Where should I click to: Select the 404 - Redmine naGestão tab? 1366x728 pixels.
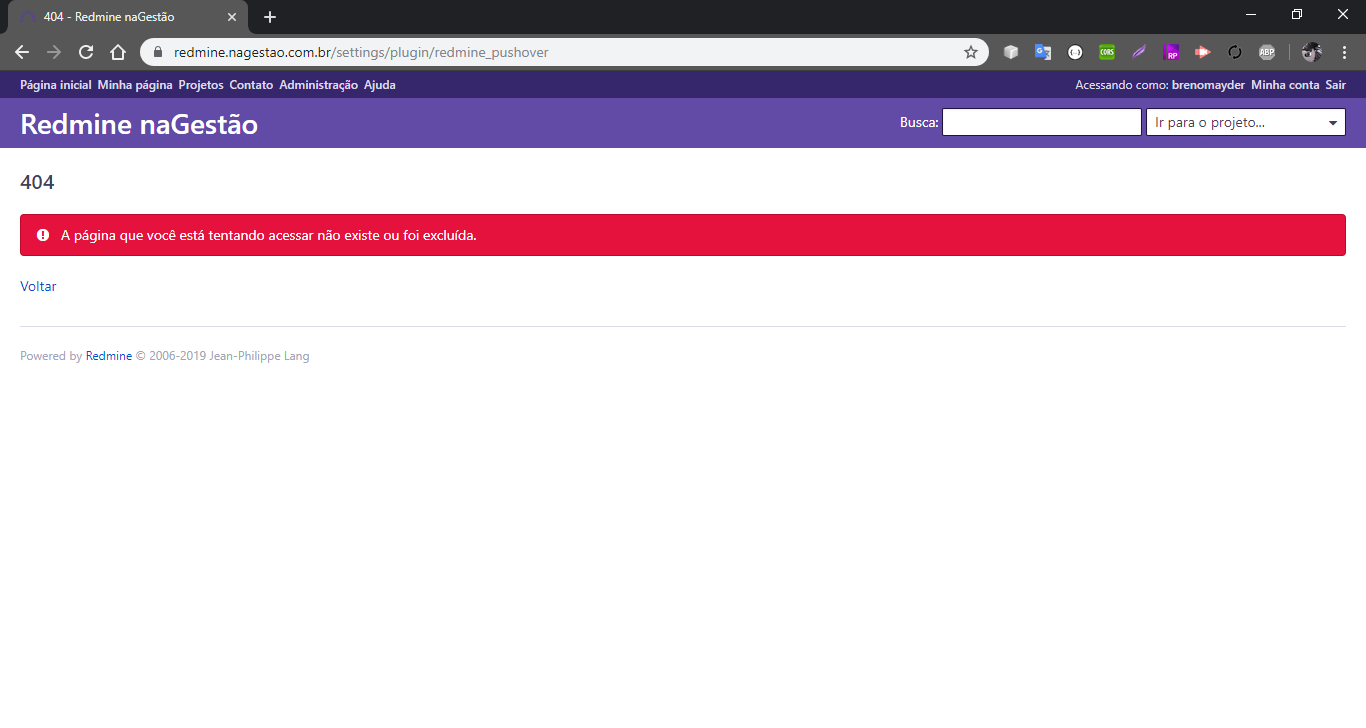coord(127,17)
